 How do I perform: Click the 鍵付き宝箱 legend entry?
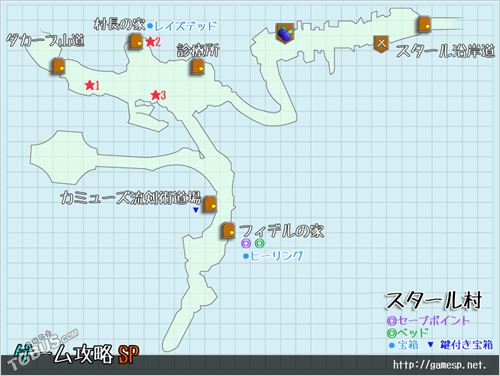[460, 345]
